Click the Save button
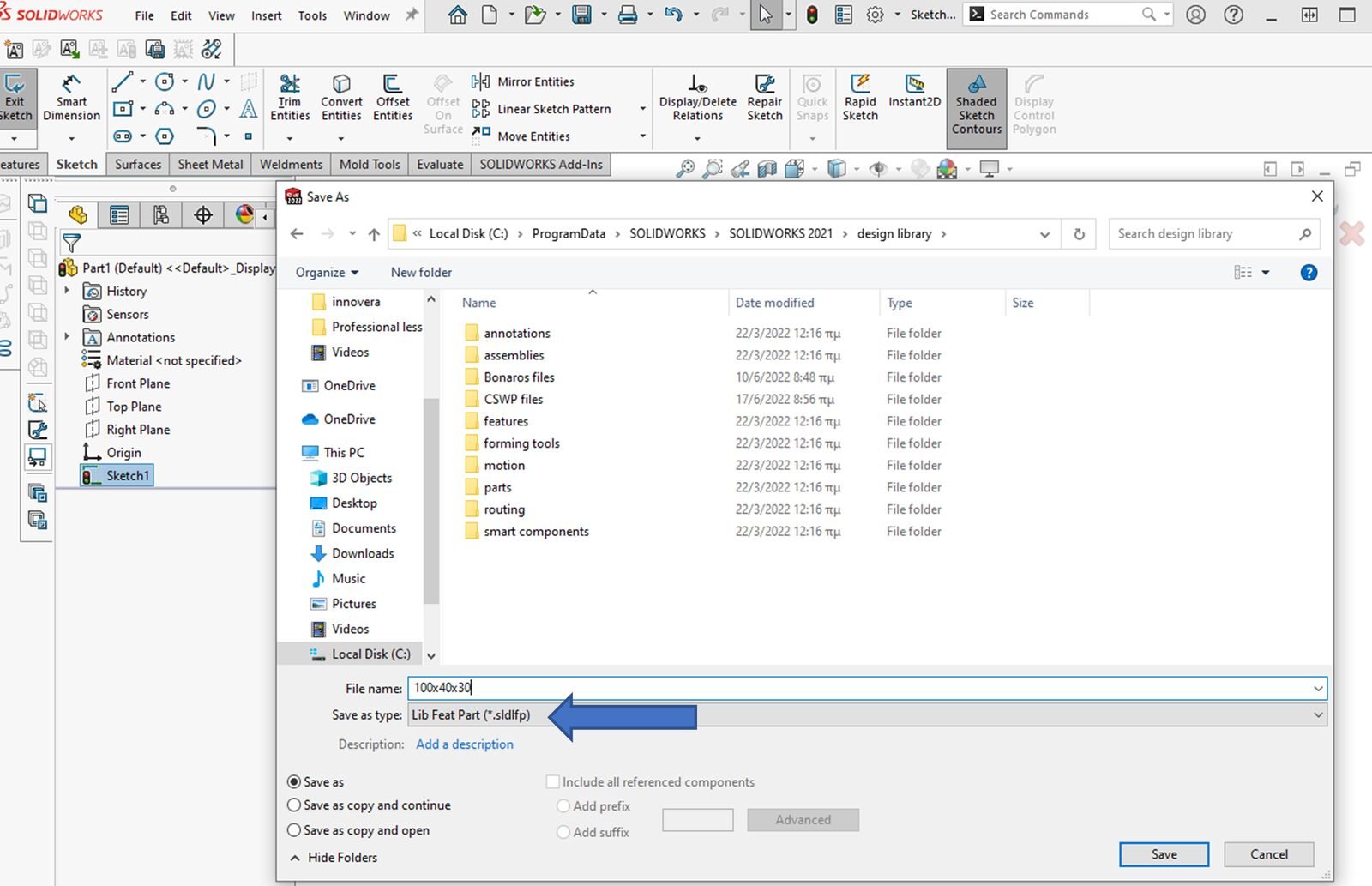1372x886 pixels. coord(1164,854)
